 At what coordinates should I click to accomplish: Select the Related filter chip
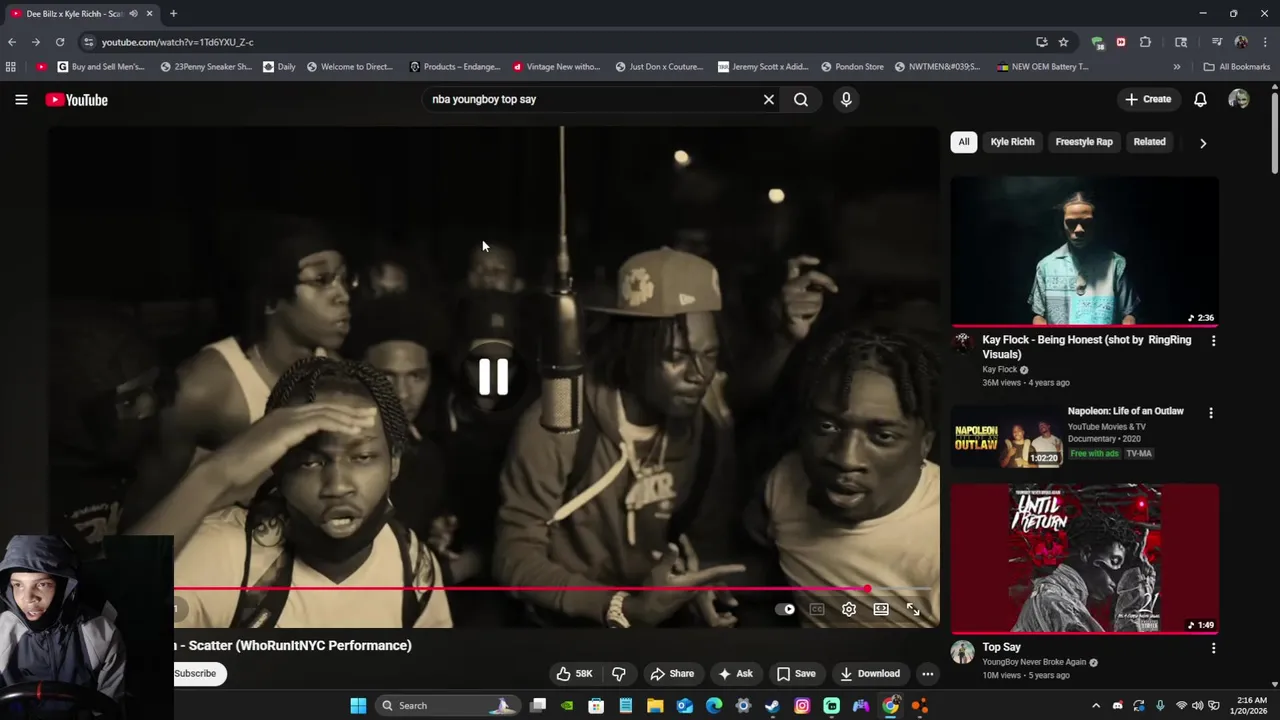click(x=1149, y=142)
